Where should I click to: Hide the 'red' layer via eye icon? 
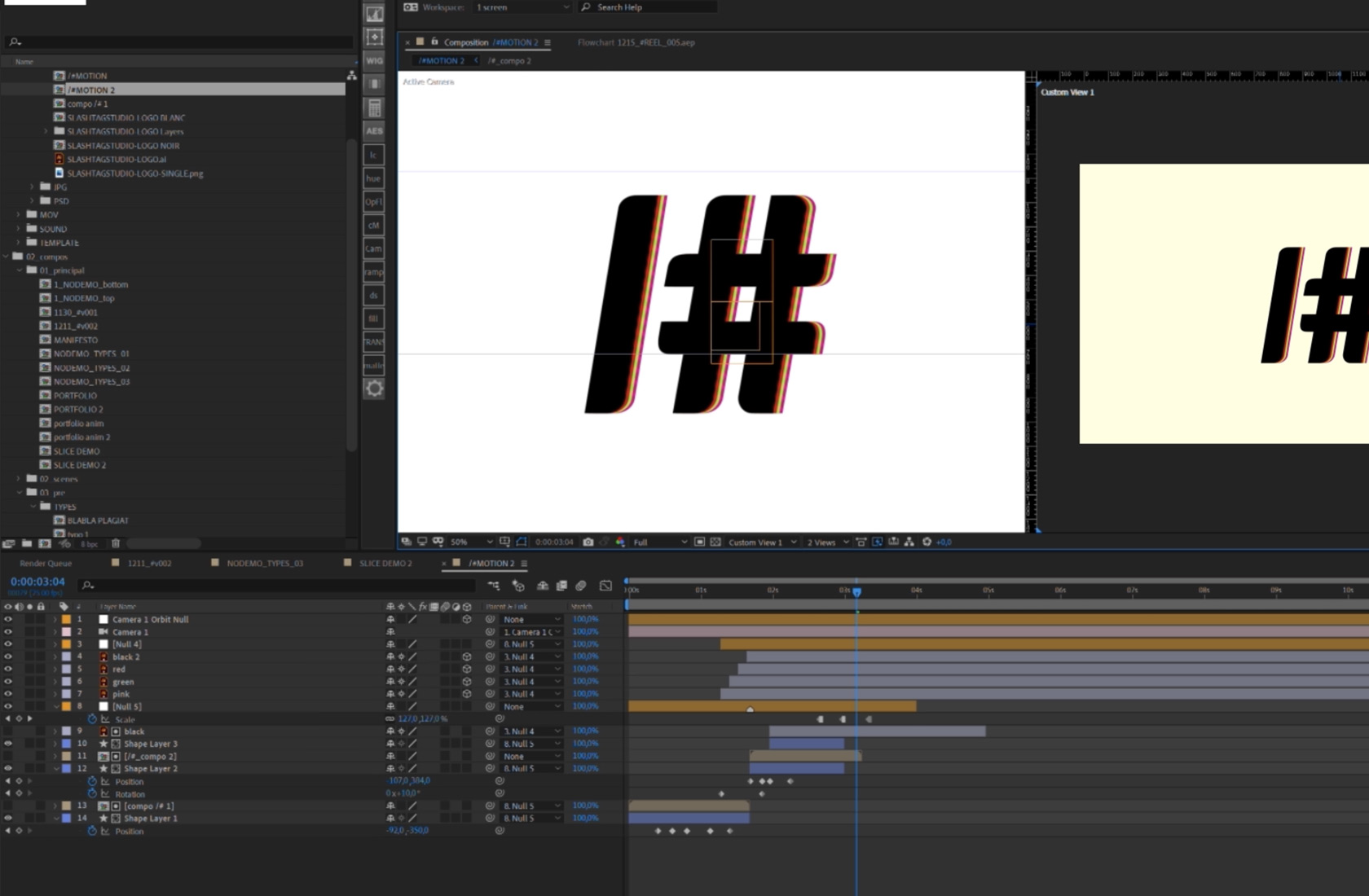8,669
